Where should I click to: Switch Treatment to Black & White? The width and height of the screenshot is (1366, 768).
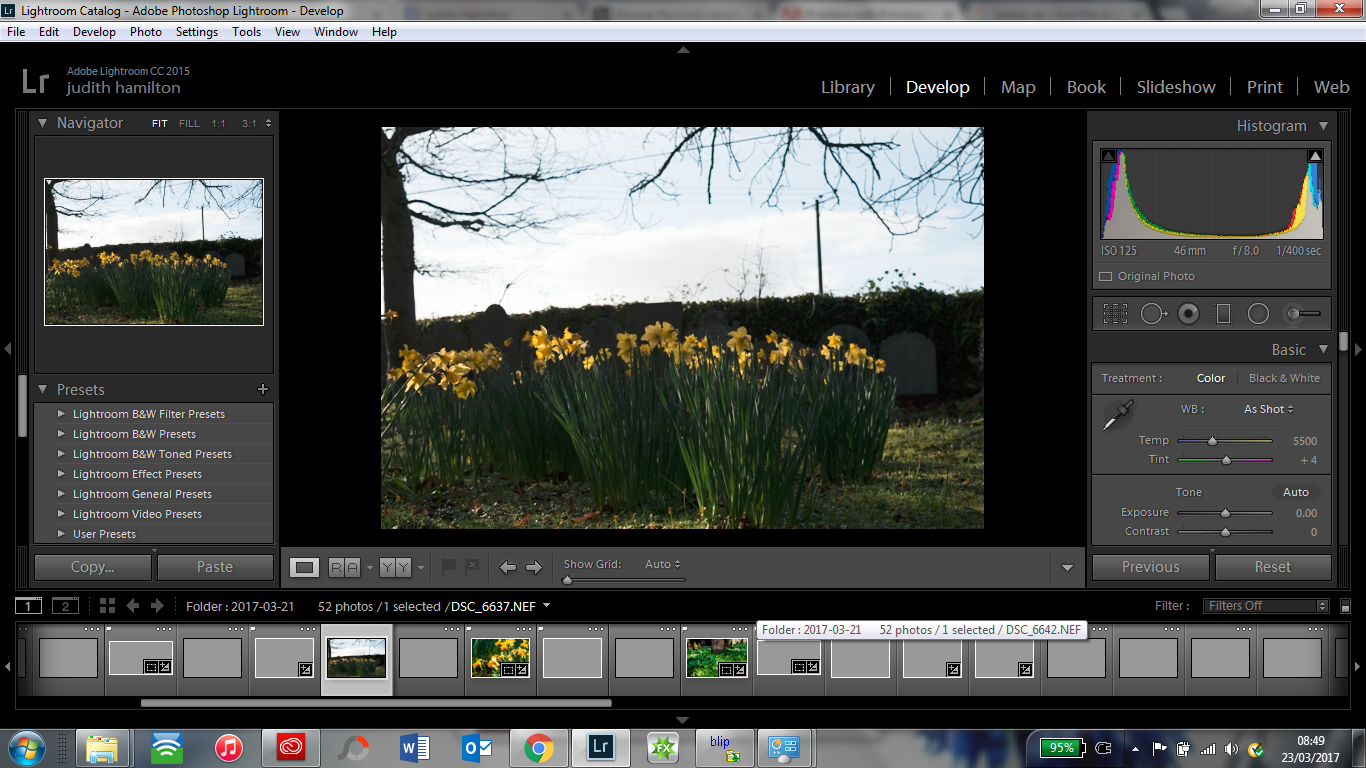pyautogui.click(x=1284, y=378)
